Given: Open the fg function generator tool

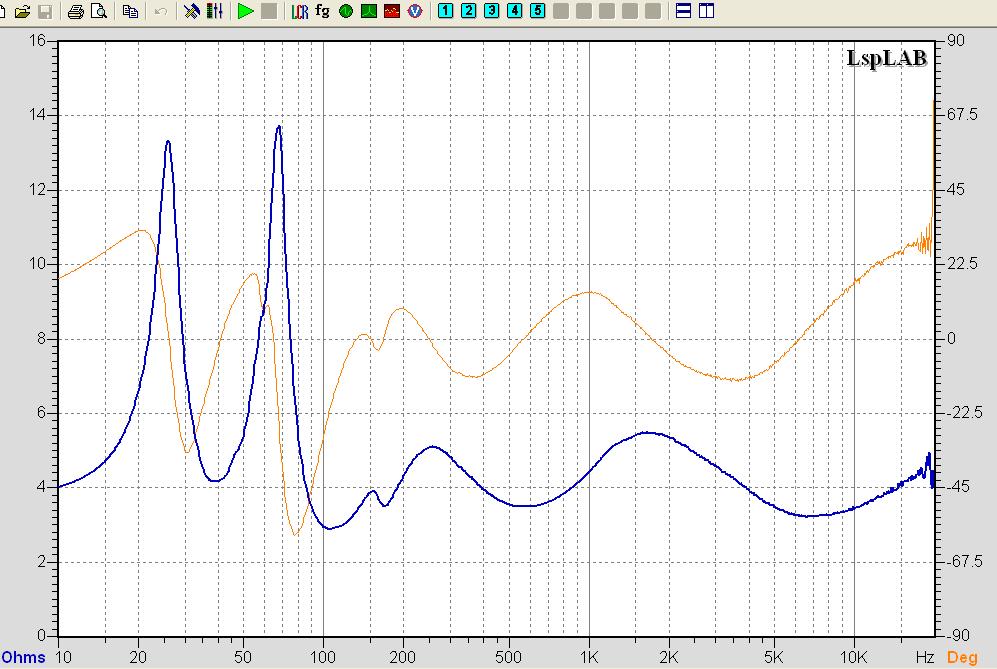Looking at the screenshot, I should click(322, 11).
